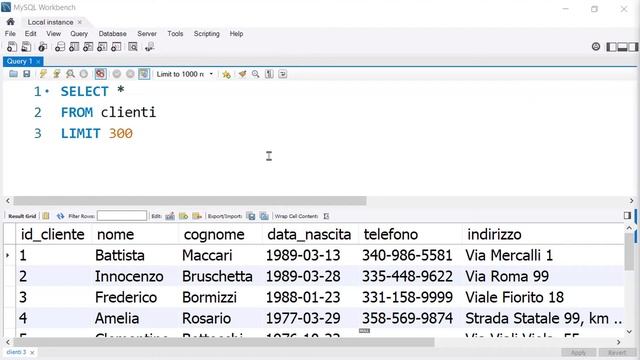Toggle word wrapping icon in editor toolbar
This screenshot has width=640, height=360.
(283, 74)
